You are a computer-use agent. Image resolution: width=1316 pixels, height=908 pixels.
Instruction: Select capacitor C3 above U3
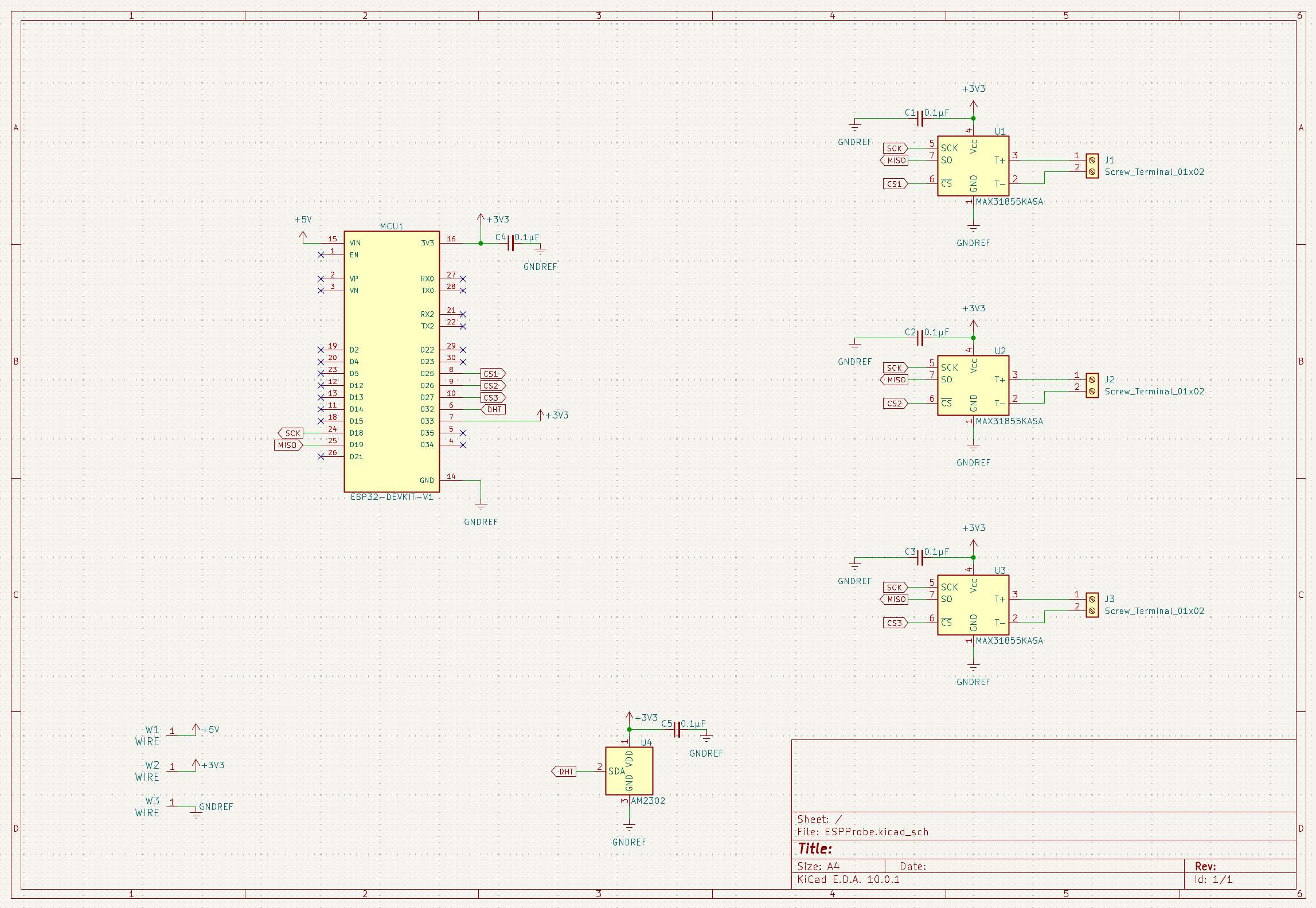[920, 558]
